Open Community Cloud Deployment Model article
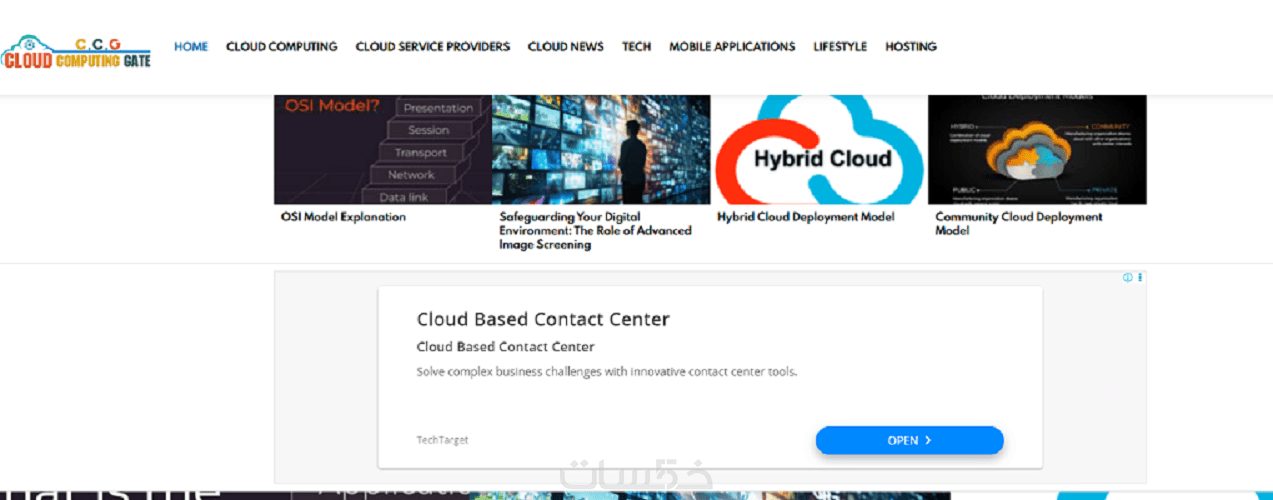Image resolution: width=1273 pixels, height=500 pixels. (x=1019, y=223)
